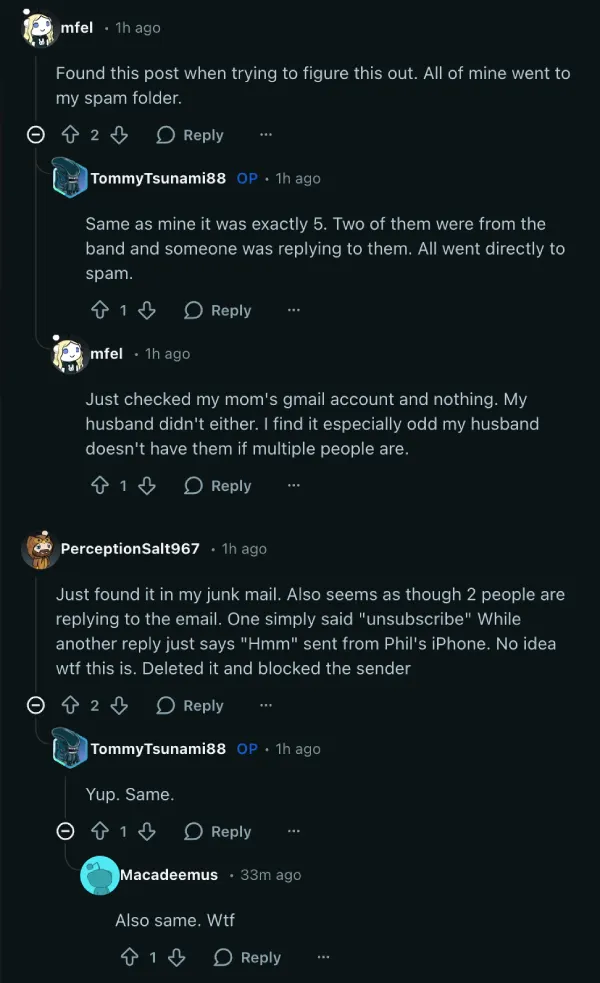Downvote mfel's spam folder comment
The height and width of the screenshot is (983, 600).
119,135
